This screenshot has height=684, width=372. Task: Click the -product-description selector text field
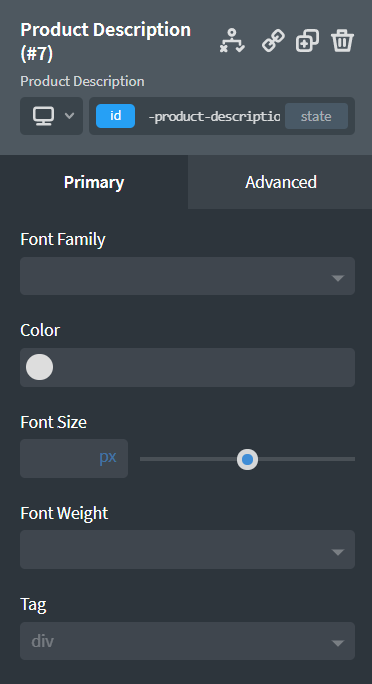click(214, 116)
